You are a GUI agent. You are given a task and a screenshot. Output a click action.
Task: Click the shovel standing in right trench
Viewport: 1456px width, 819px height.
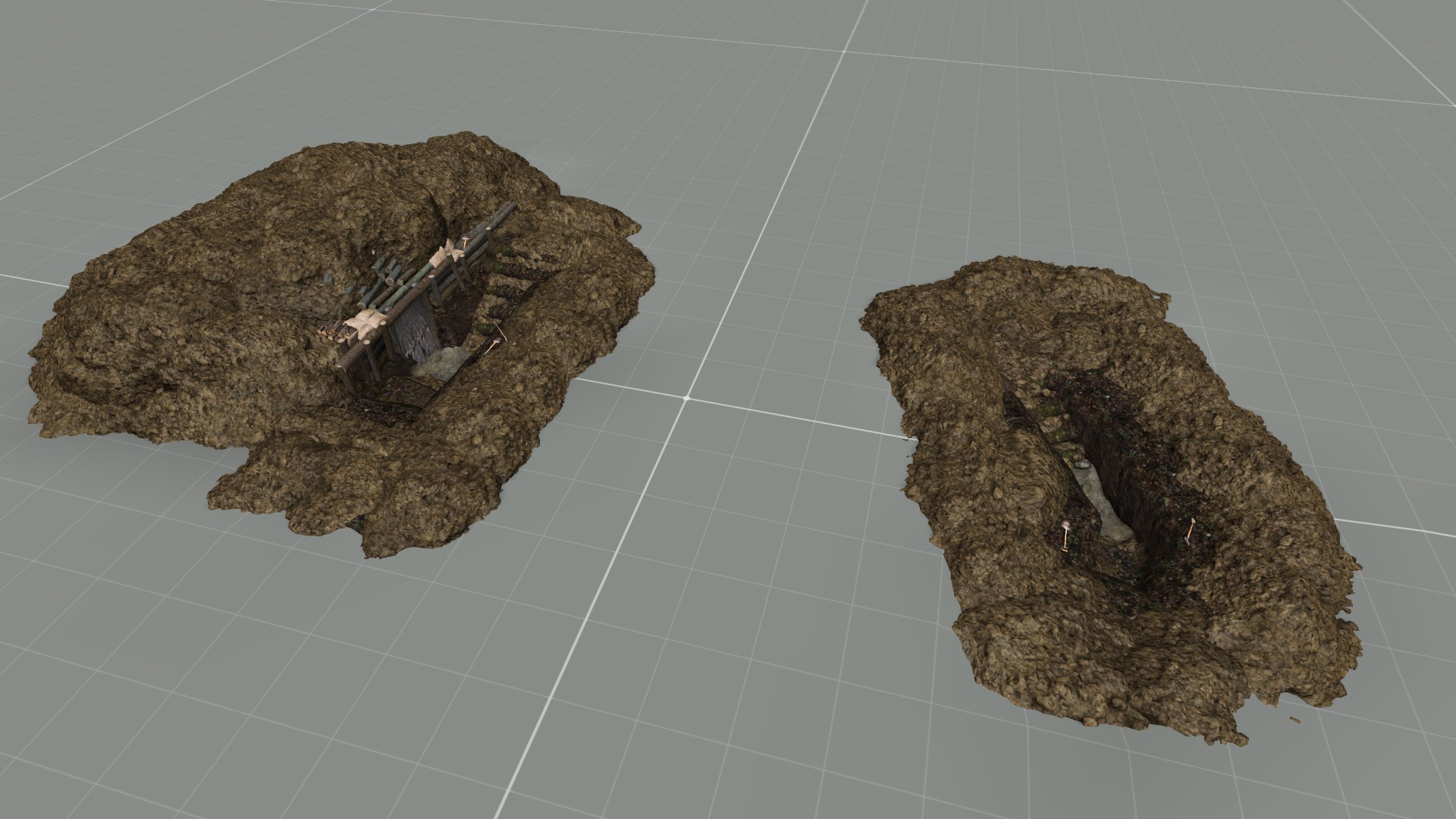click(x=1066, y=535)
